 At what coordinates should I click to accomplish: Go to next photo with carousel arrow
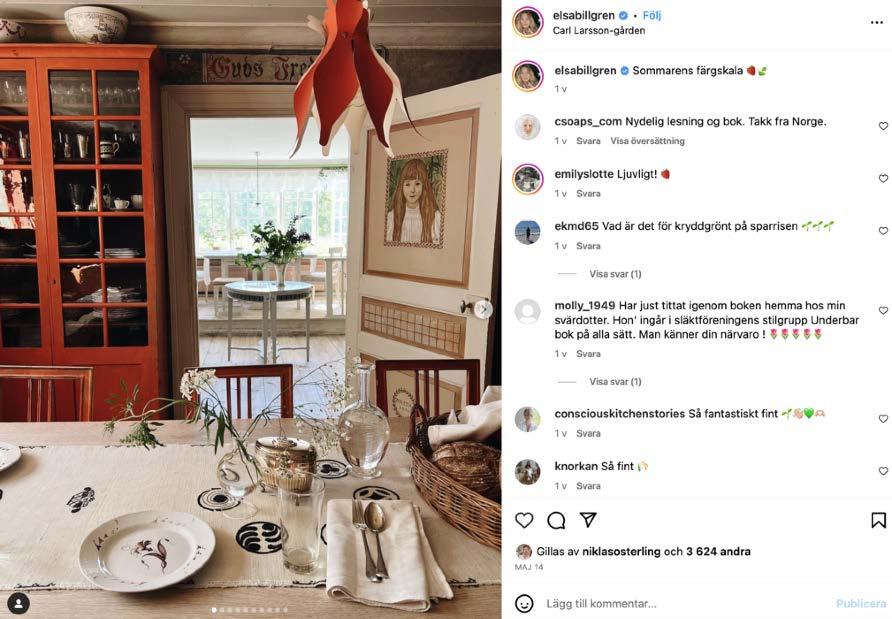(483, 309)
